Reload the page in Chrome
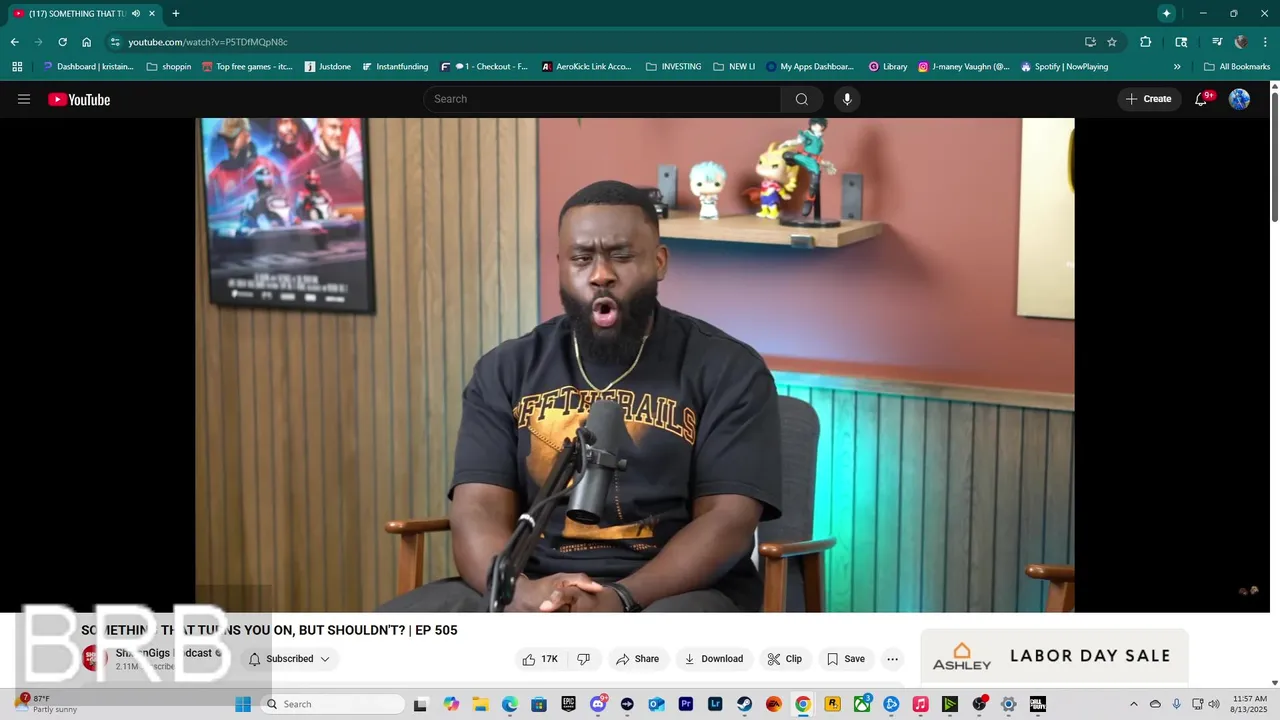Image resolution: width=1280 pixels, height=720 pixels. click(x=62, y=42)
